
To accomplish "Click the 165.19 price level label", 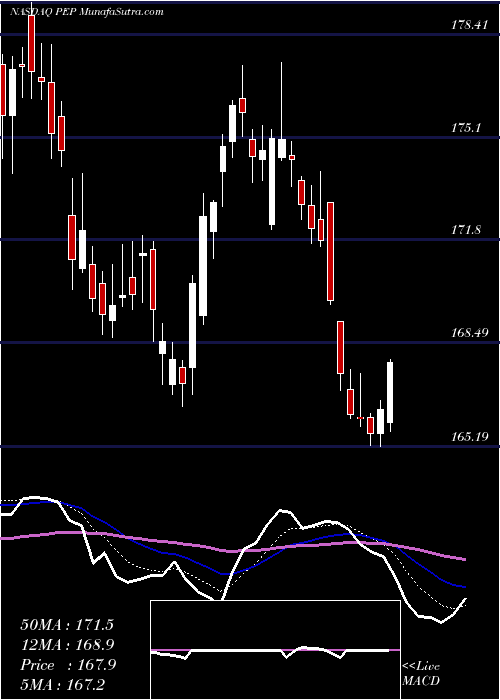I will [469, 437].
